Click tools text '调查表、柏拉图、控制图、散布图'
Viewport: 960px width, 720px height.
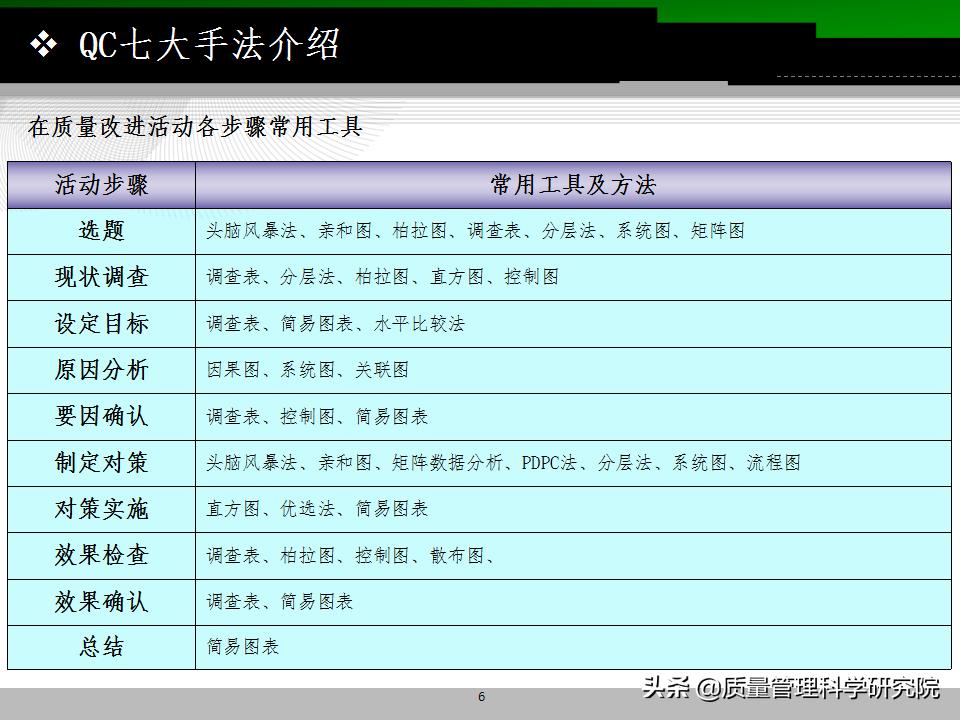coord(350,555)
